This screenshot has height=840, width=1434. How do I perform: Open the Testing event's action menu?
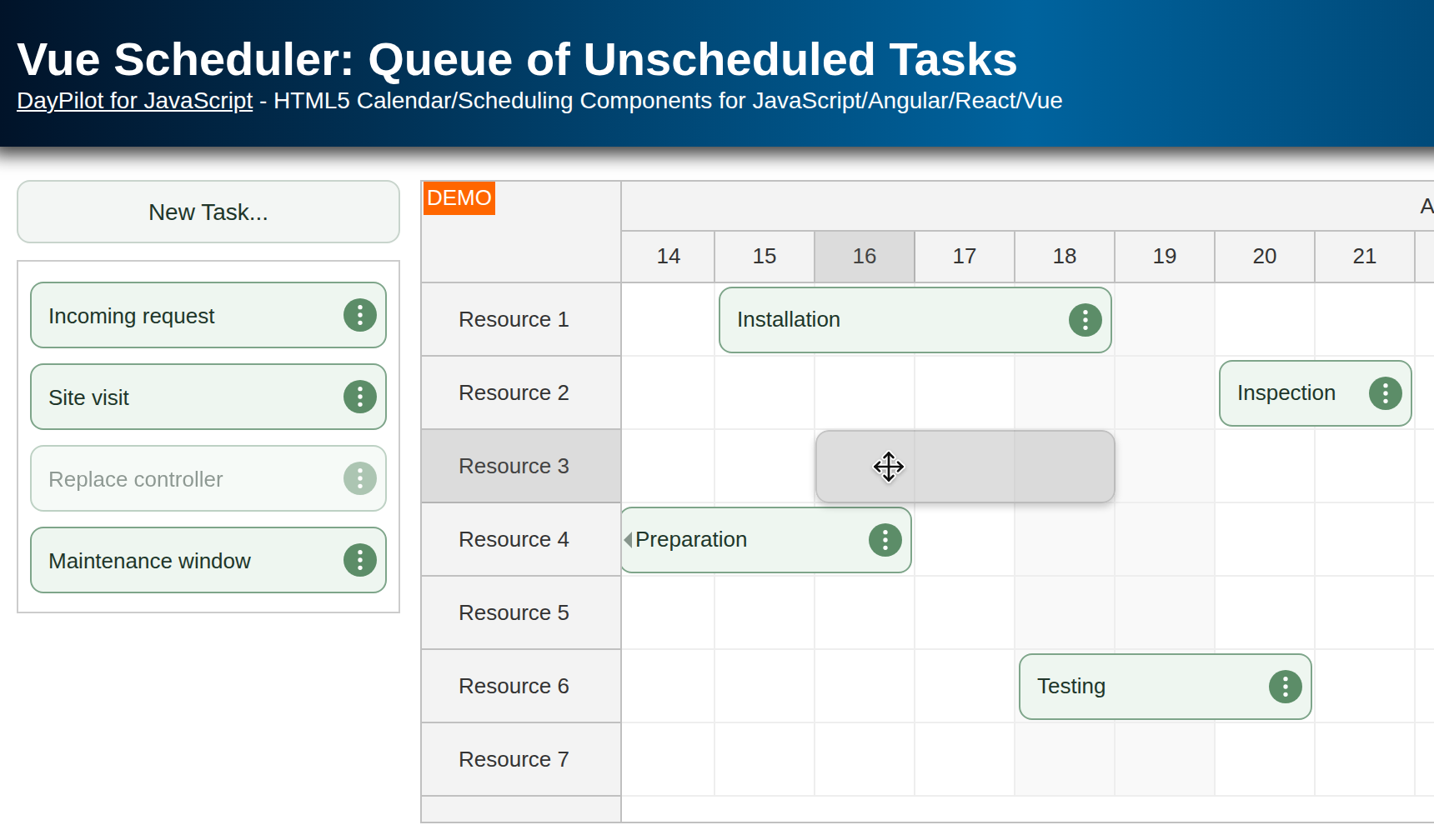1285,686
